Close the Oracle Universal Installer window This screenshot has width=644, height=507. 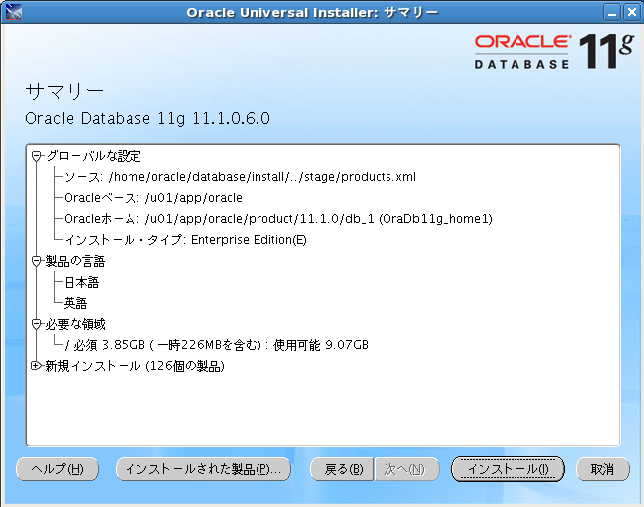click(631, 12)
